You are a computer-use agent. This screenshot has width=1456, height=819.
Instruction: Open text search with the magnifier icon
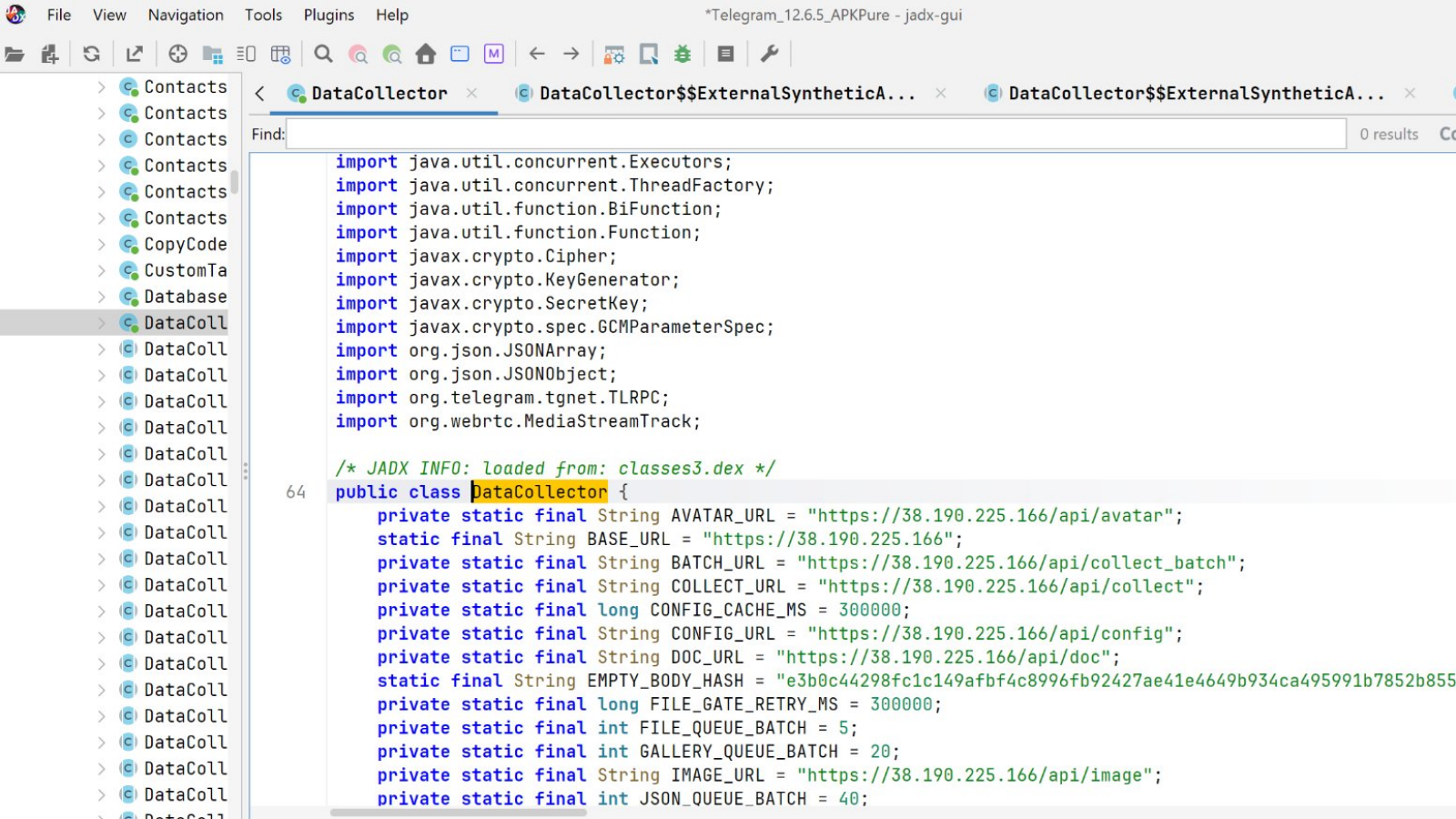click(323, 55)
